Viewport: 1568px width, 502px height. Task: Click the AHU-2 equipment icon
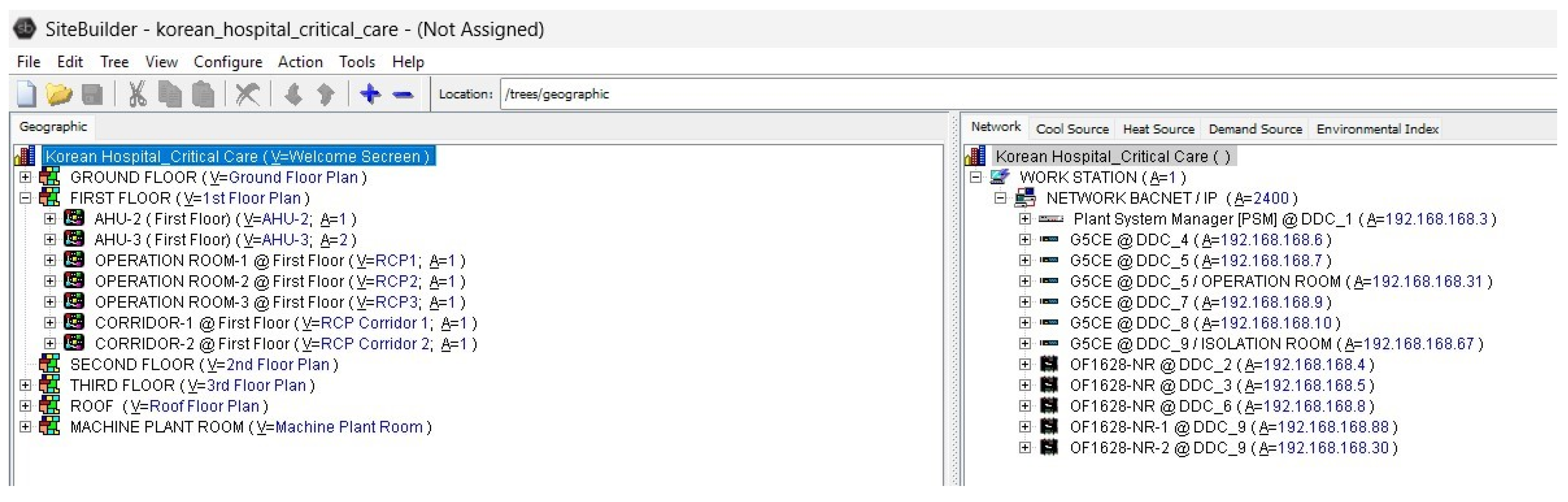pos(74,218)
